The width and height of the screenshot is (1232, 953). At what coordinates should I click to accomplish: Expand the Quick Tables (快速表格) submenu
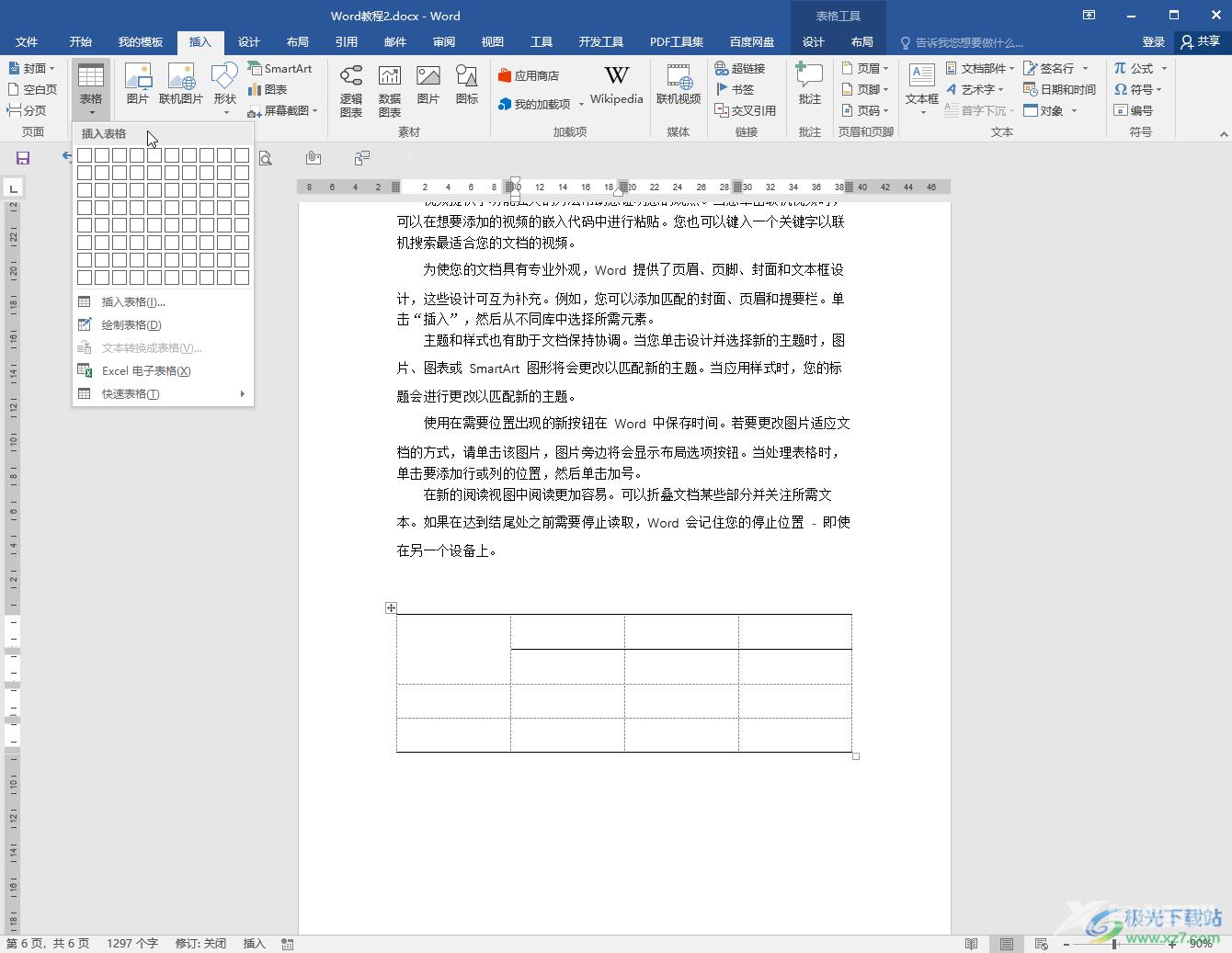(163, 393)
